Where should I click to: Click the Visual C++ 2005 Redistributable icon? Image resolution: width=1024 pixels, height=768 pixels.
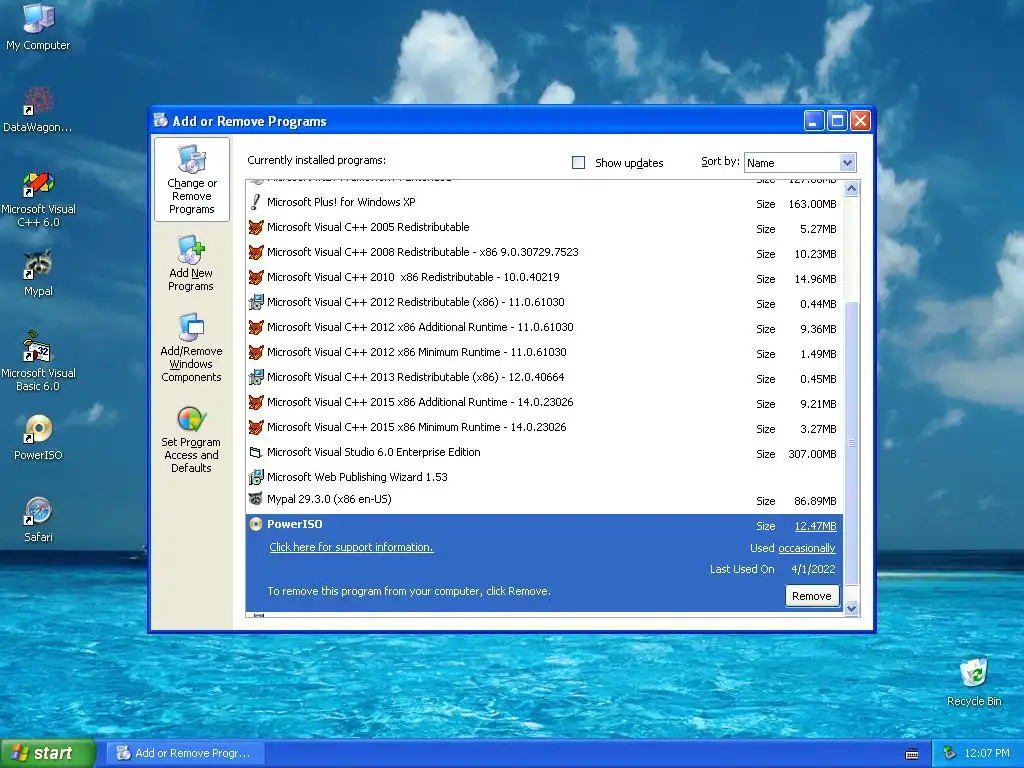(x=256, y=227)
